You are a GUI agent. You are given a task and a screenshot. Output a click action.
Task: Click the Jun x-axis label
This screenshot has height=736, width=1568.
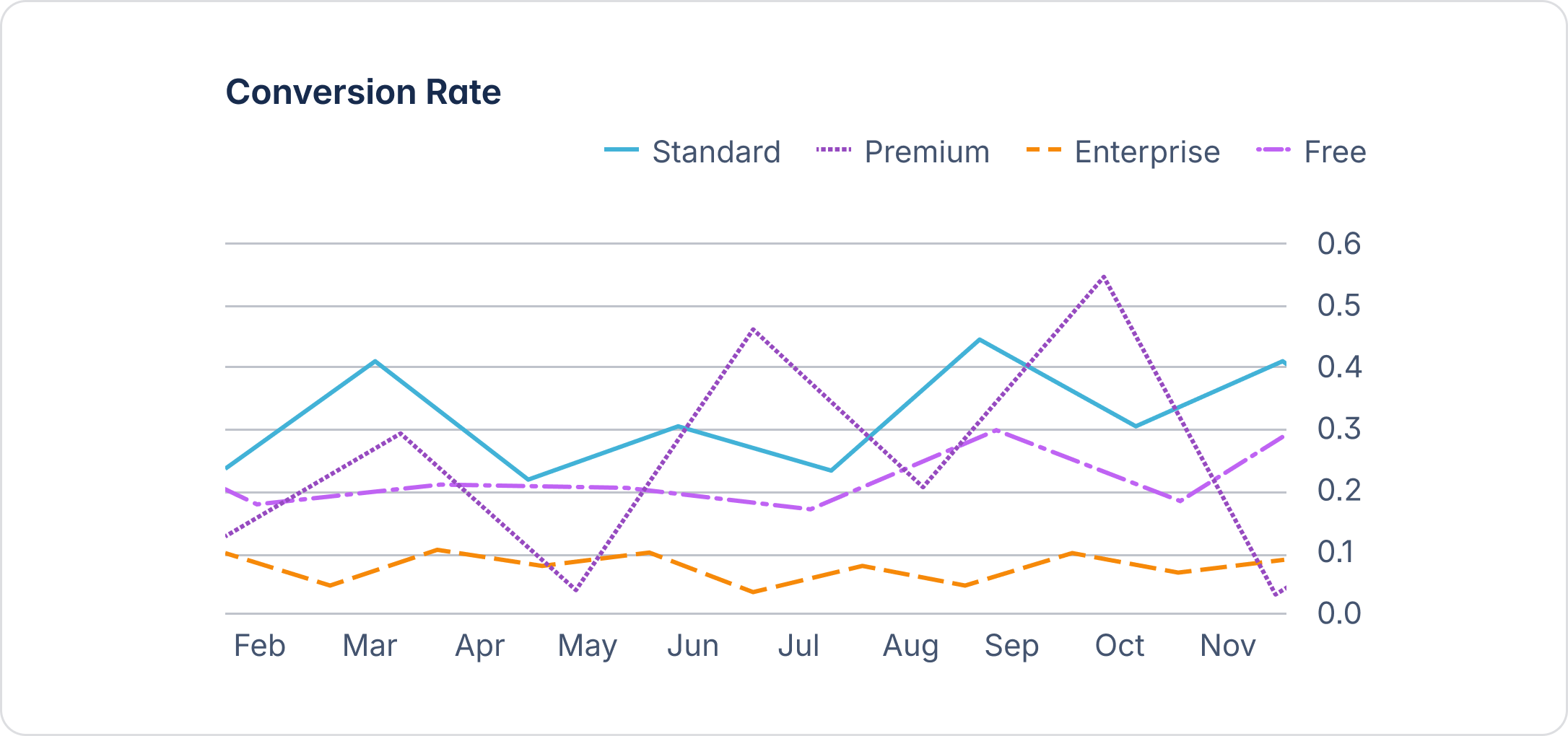693,645
